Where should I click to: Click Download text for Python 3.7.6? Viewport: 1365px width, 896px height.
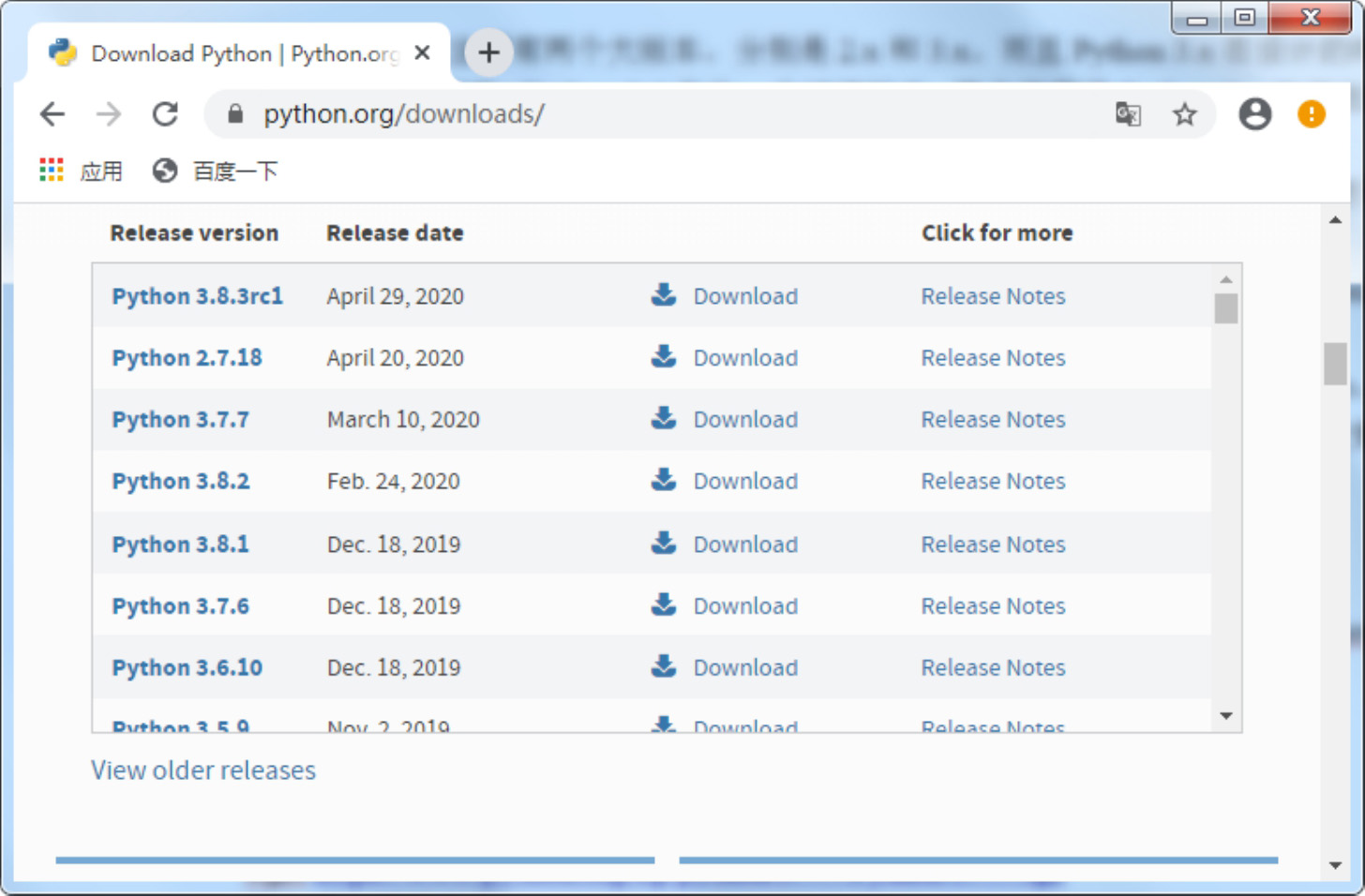coord(745,606)
